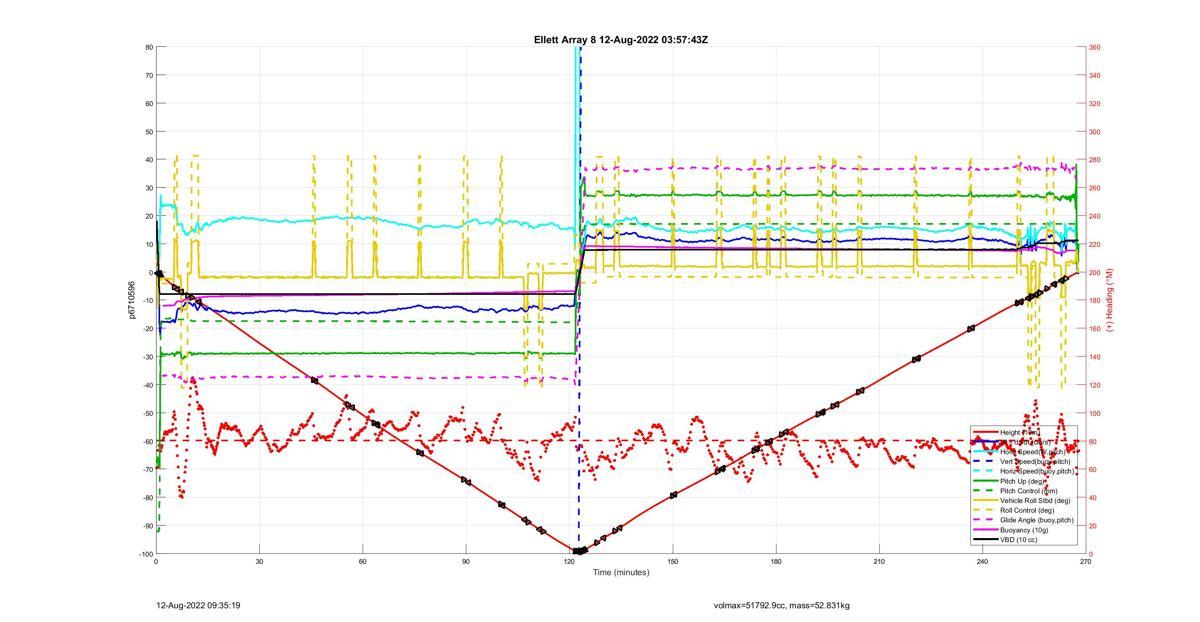
Task: Click the right y-axis tick label '20'
Action: [1093, 526]
